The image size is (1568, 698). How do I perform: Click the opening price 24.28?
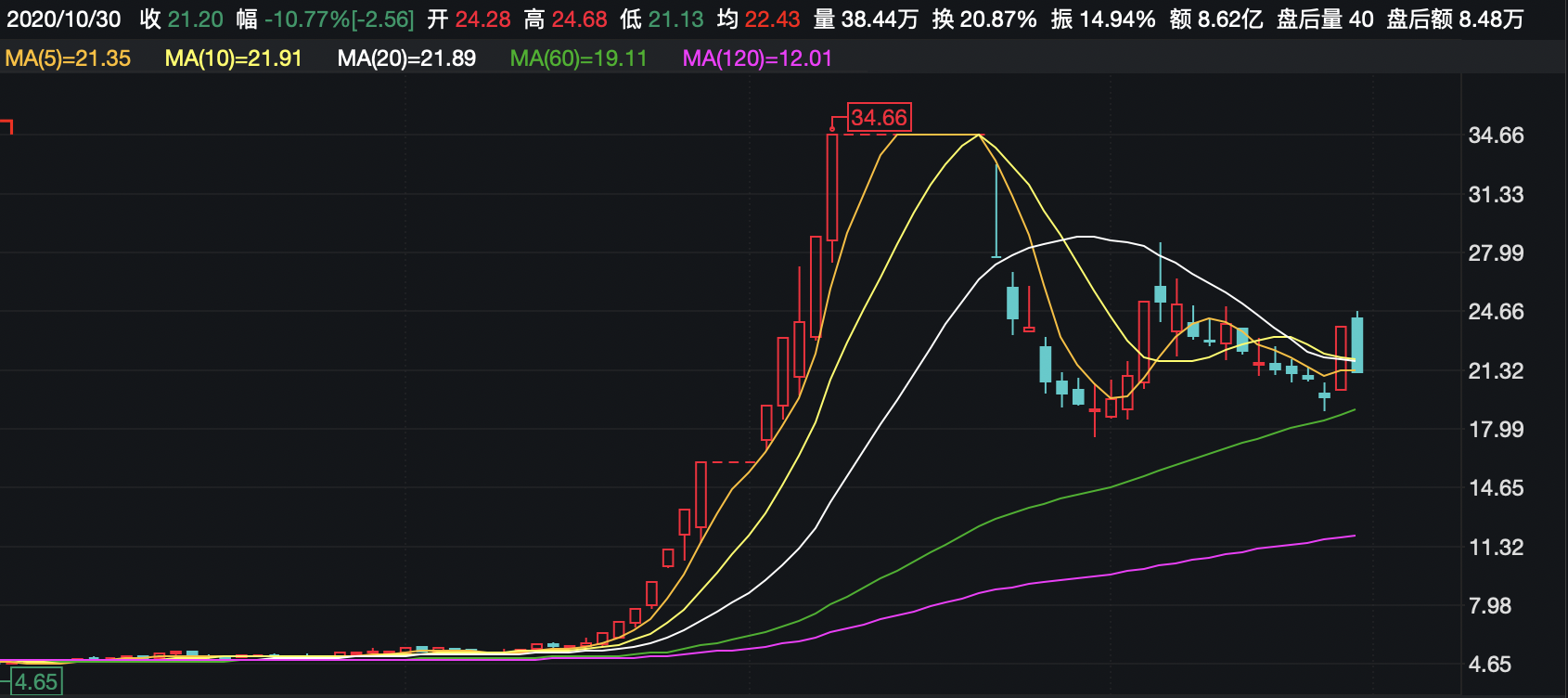tap(483, 19)
